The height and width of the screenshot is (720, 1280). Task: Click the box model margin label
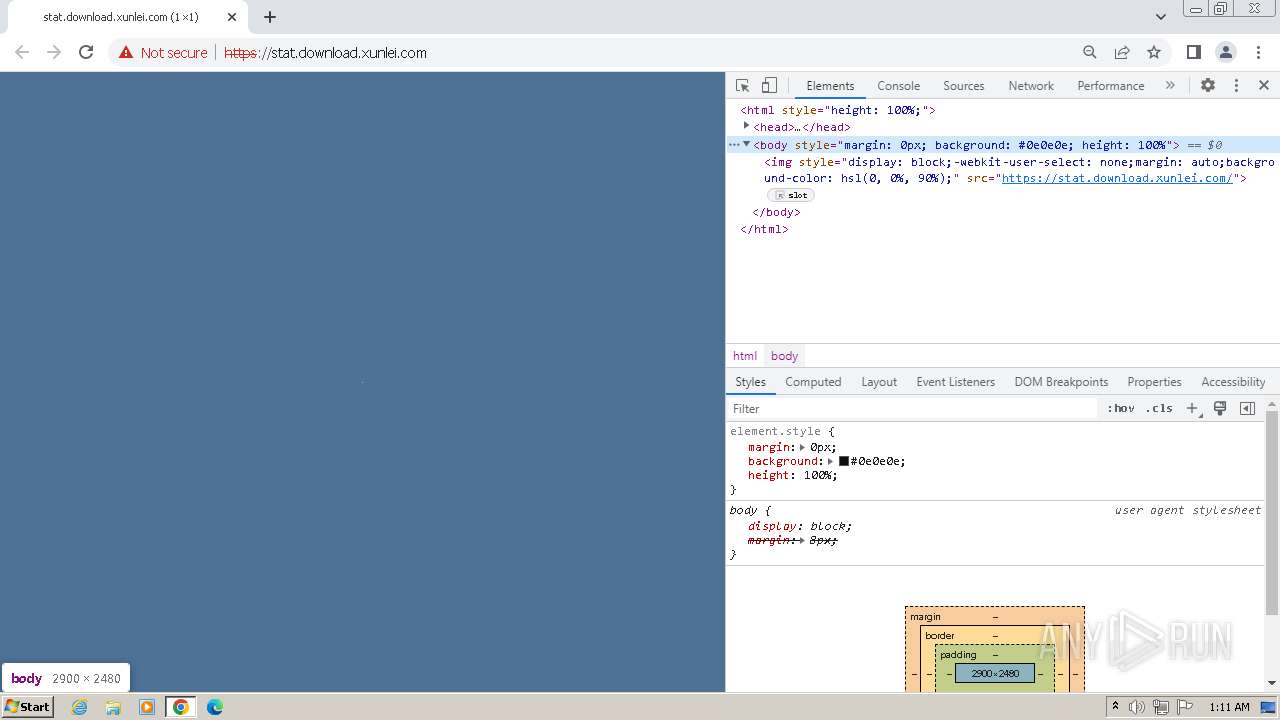coord(925,617)
